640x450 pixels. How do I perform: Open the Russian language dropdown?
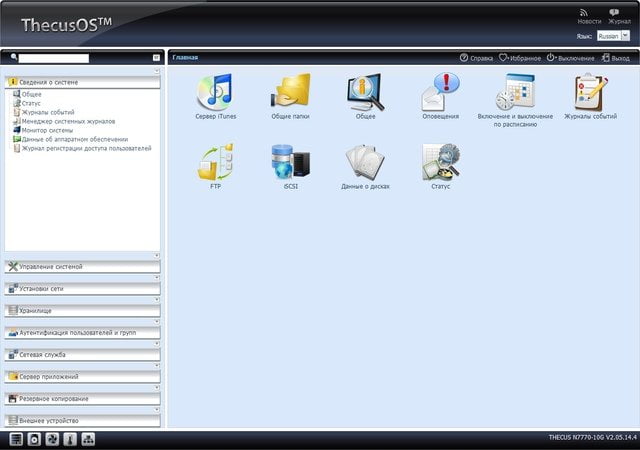pyautogui.click(x=613, y=36)
